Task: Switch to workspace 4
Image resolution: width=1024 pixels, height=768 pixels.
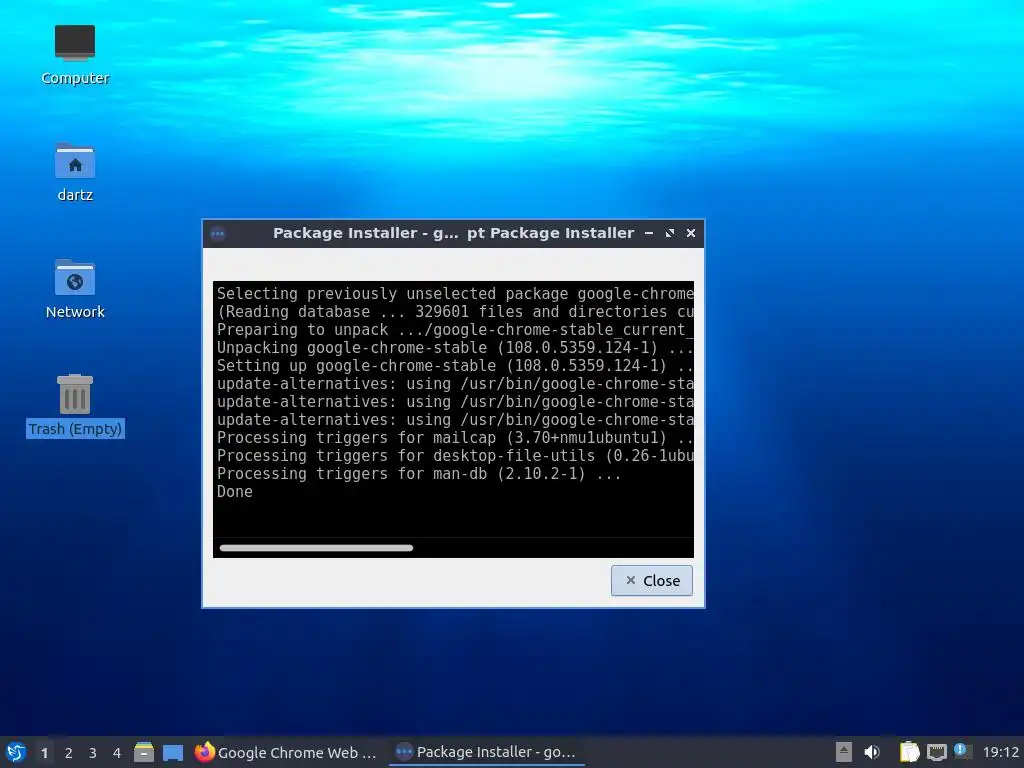Action: [117, 753]
